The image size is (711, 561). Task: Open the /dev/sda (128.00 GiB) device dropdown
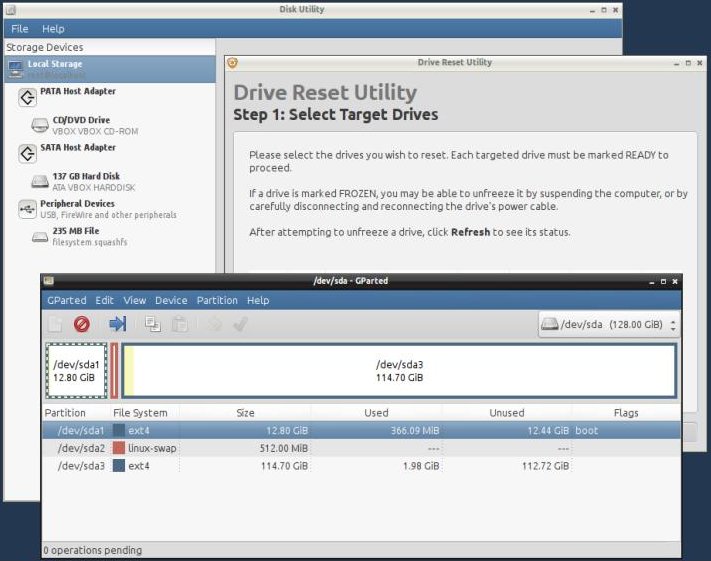609,324
